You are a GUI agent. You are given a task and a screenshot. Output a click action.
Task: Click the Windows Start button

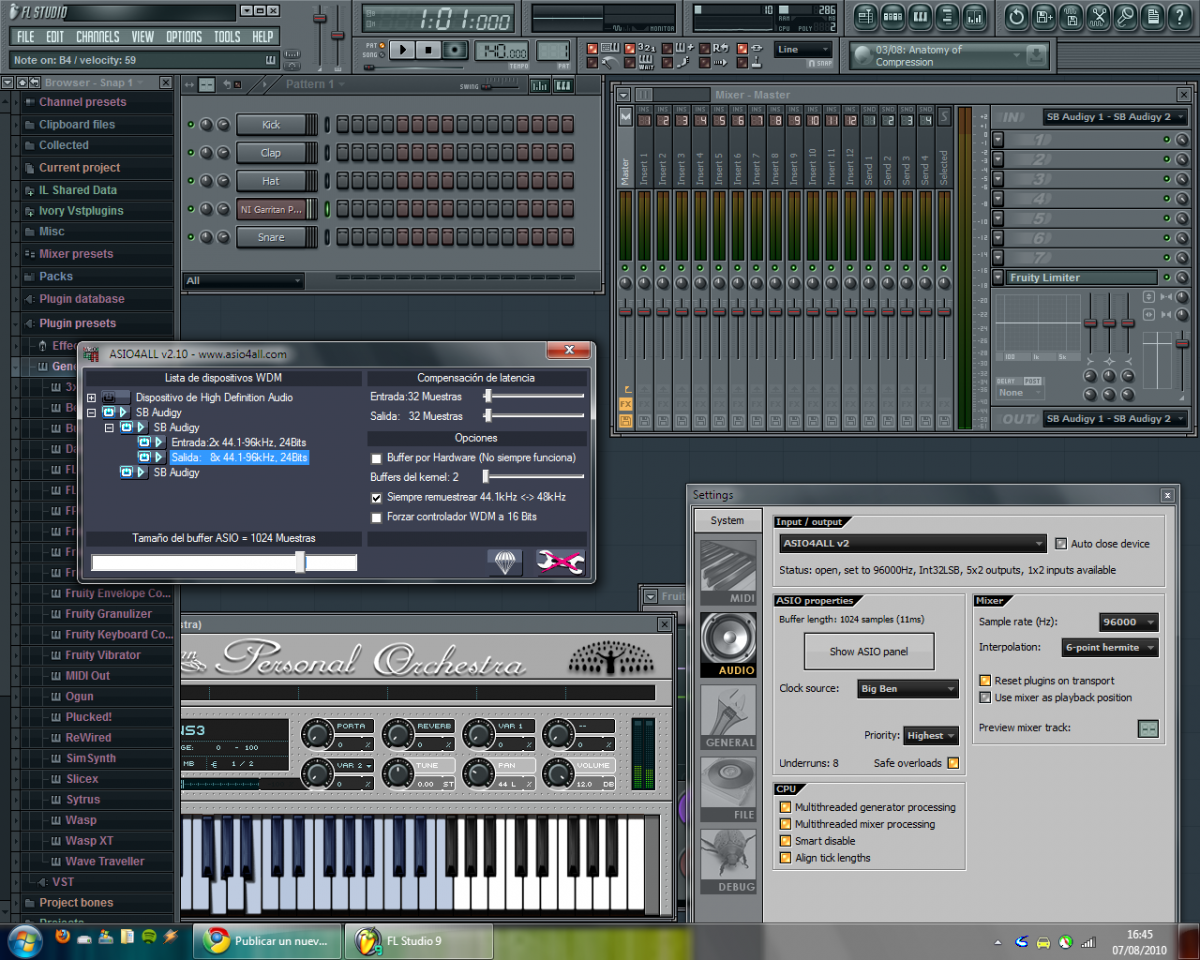point(24,940)
